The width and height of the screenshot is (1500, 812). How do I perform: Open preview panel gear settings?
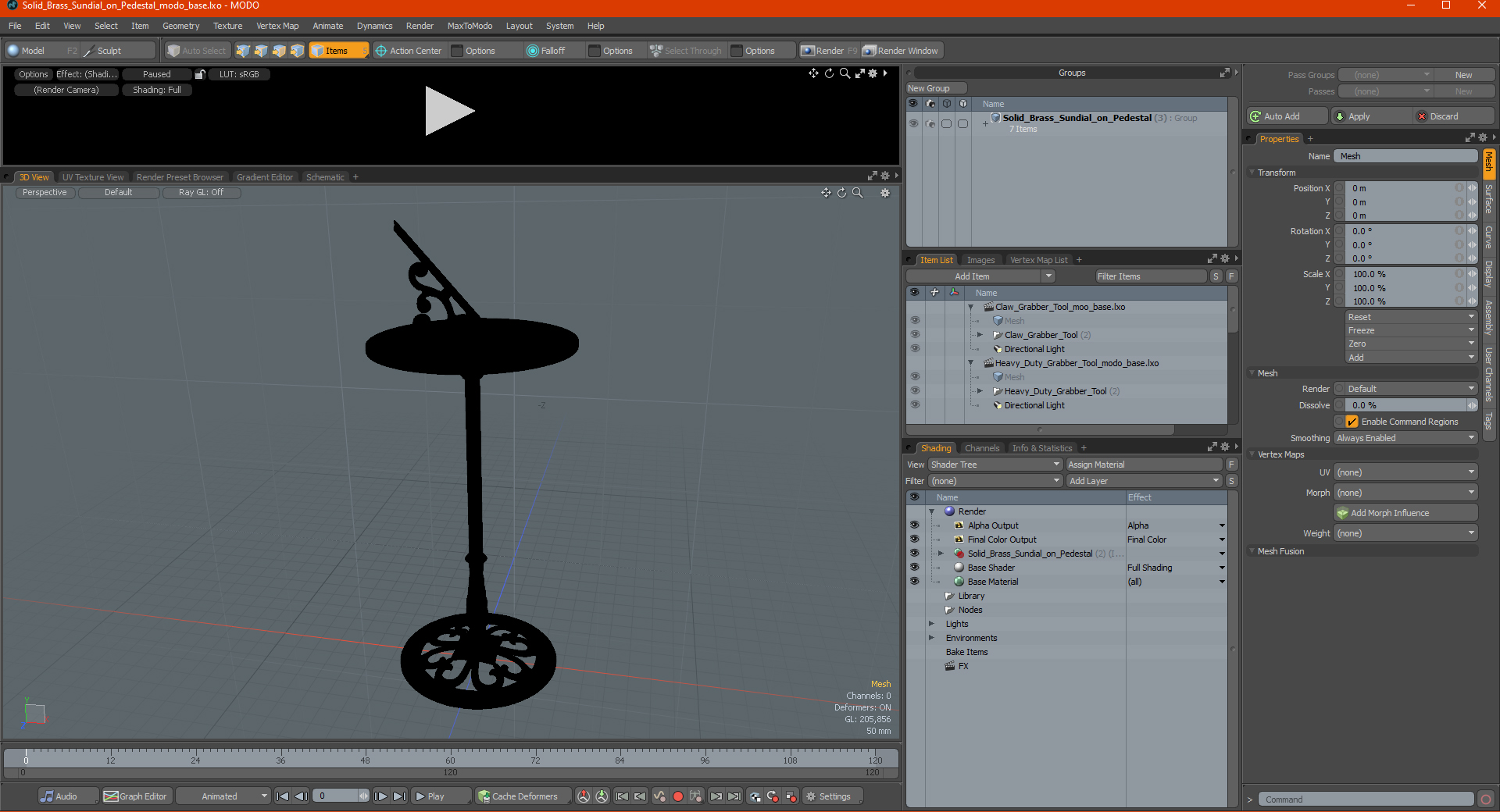pos(873,73)
